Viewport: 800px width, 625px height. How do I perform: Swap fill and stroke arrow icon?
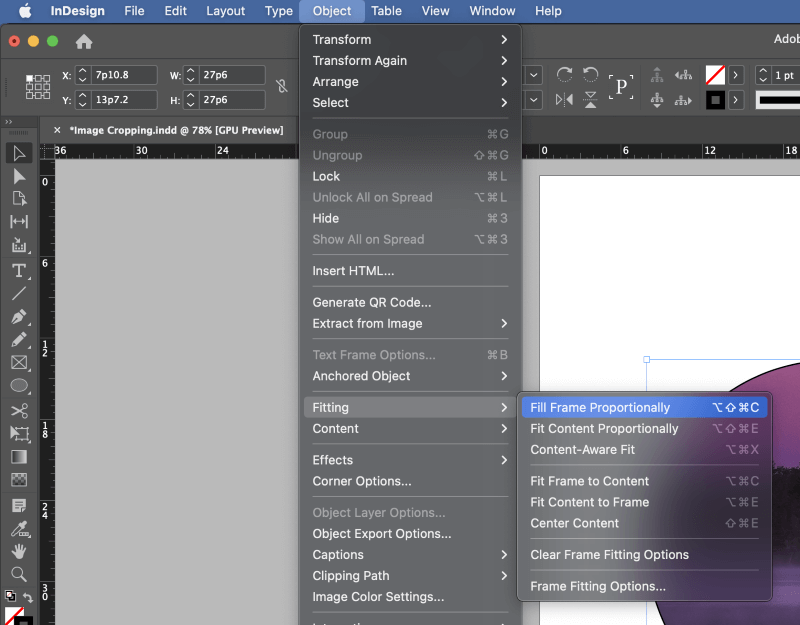pyautogui.click(x=28, y=596)
